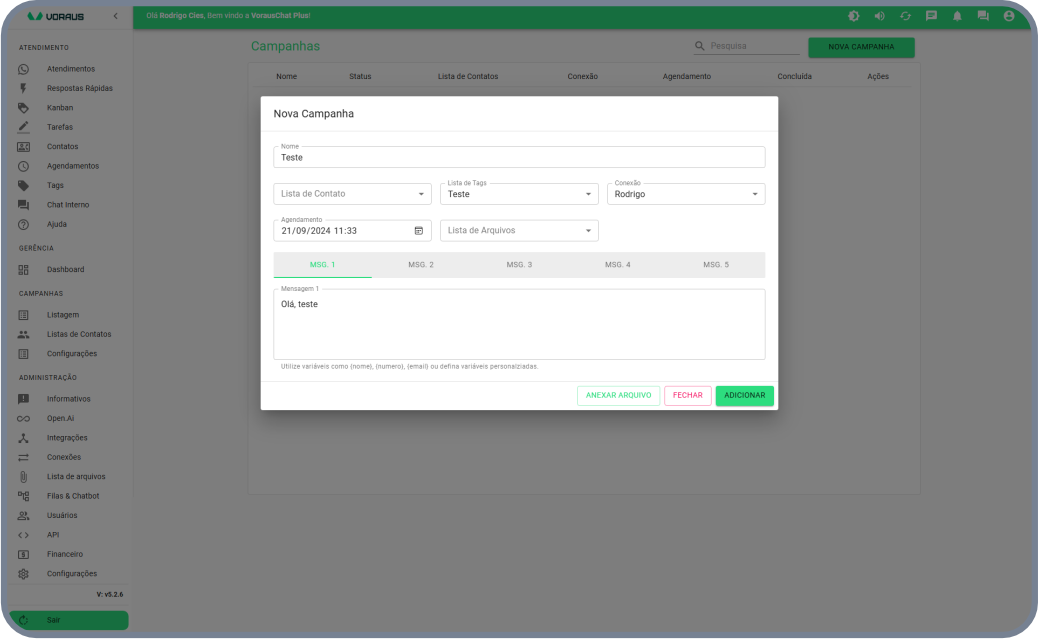Expand the Conexão dropdown showing Rodrigo
This screenshot has width=1038, height=639.
[x=754, y=194]
